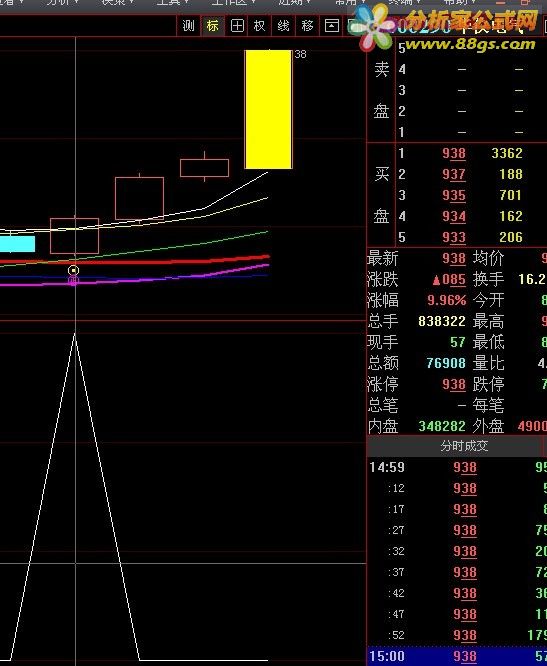This screenshot has height=666, width=547.
Task: Click buy level 2 volume 188
Action: coord(511,175)
